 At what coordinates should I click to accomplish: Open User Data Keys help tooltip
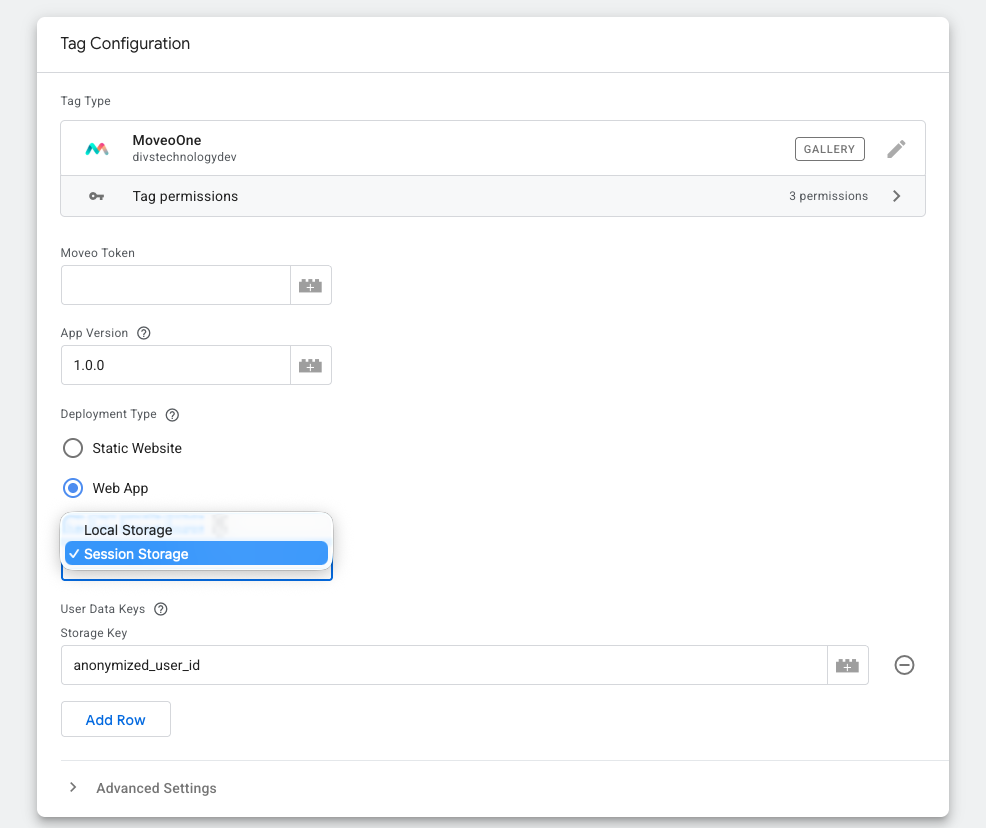tap(161, 609)
